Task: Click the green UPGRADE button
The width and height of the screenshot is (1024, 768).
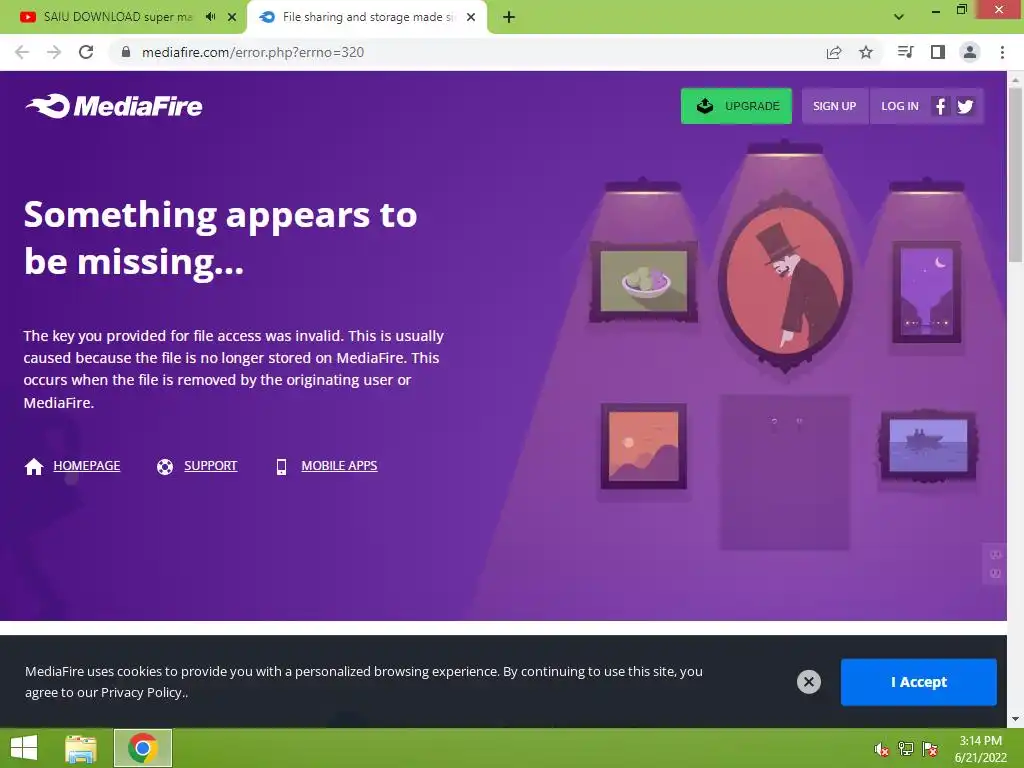Action: click(x=736, y=106)
